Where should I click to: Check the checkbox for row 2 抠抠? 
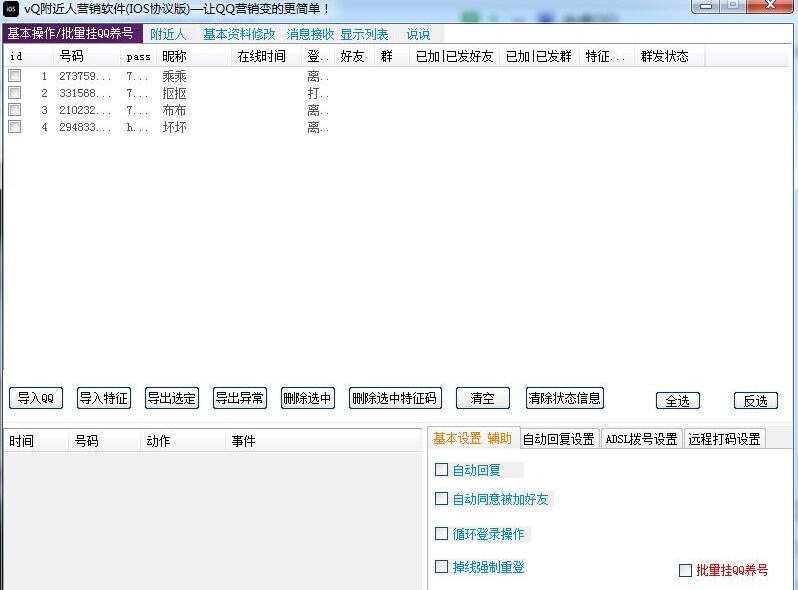[15, 93]
